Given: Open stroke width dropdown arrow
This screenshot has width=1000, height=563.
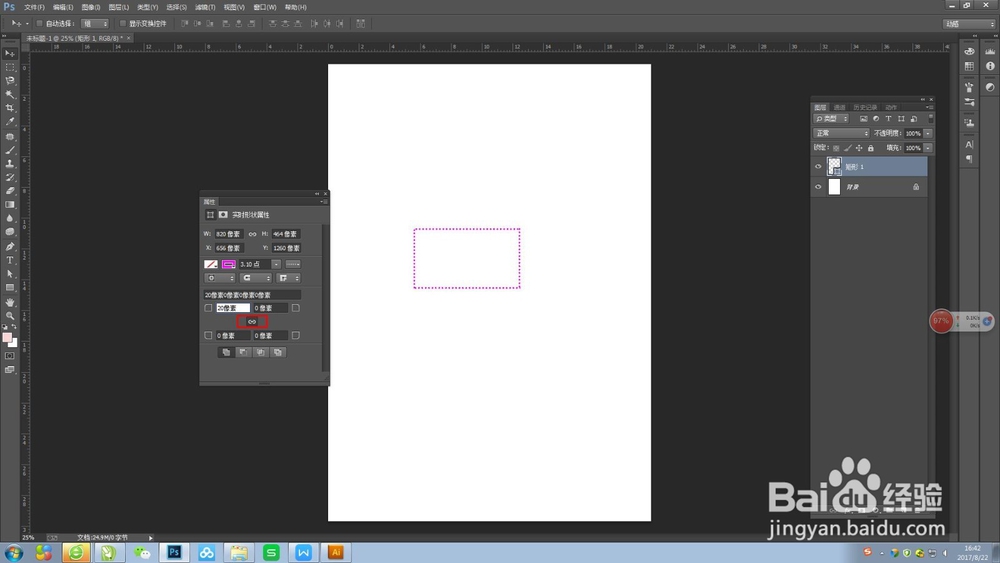Looking at the screenshot, I should [276, 264].
